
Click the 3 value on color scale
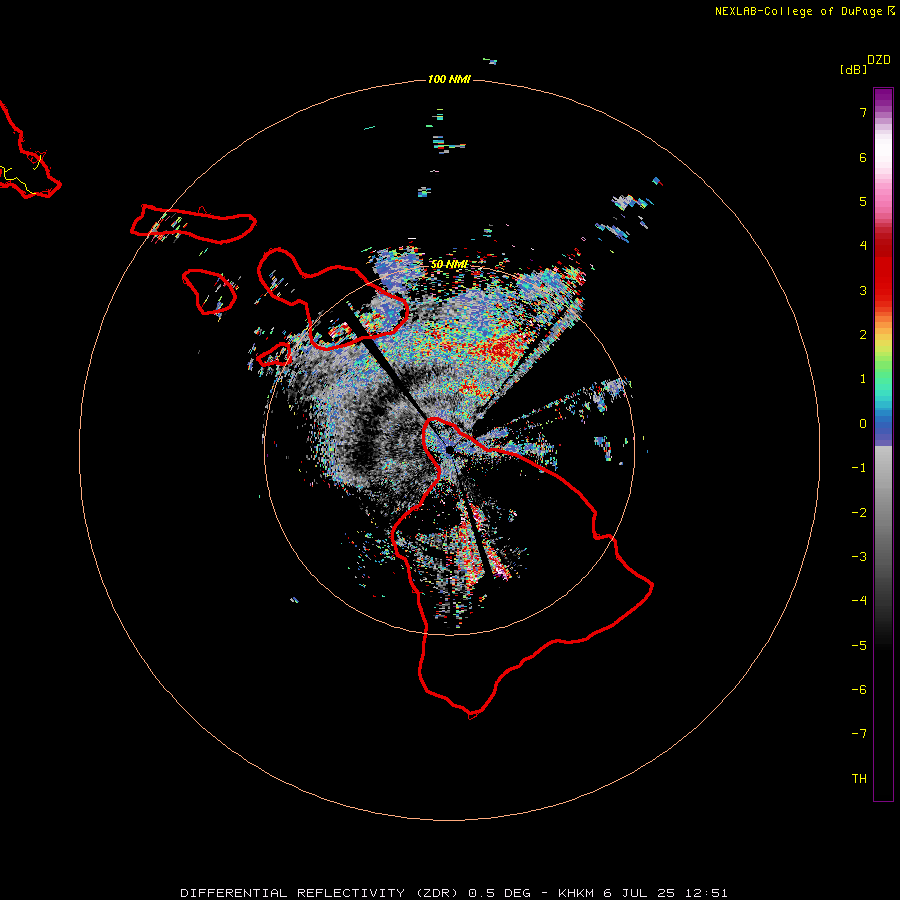click(863, 290)
